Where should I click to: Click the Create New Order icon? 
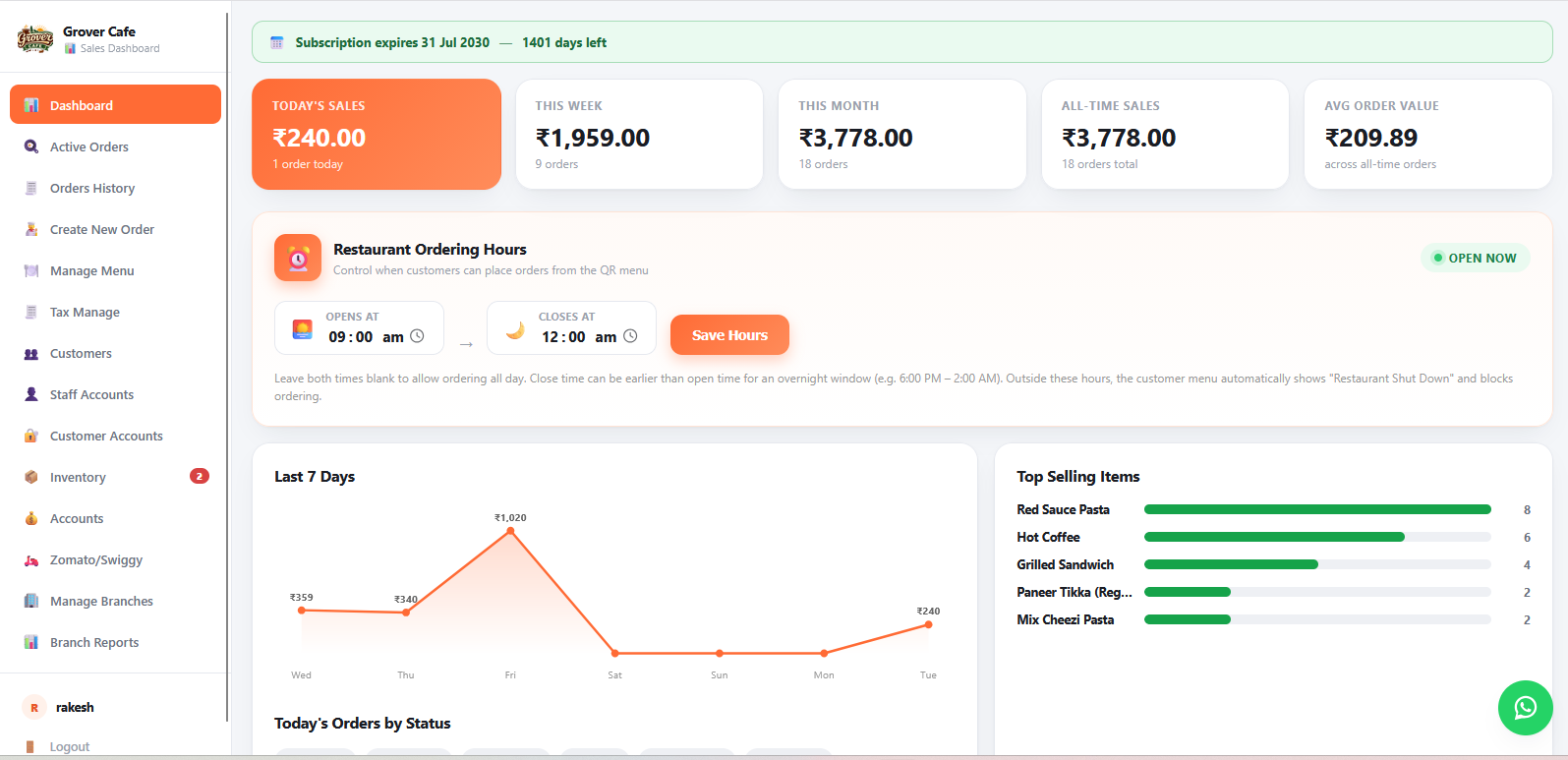(31, 229)
